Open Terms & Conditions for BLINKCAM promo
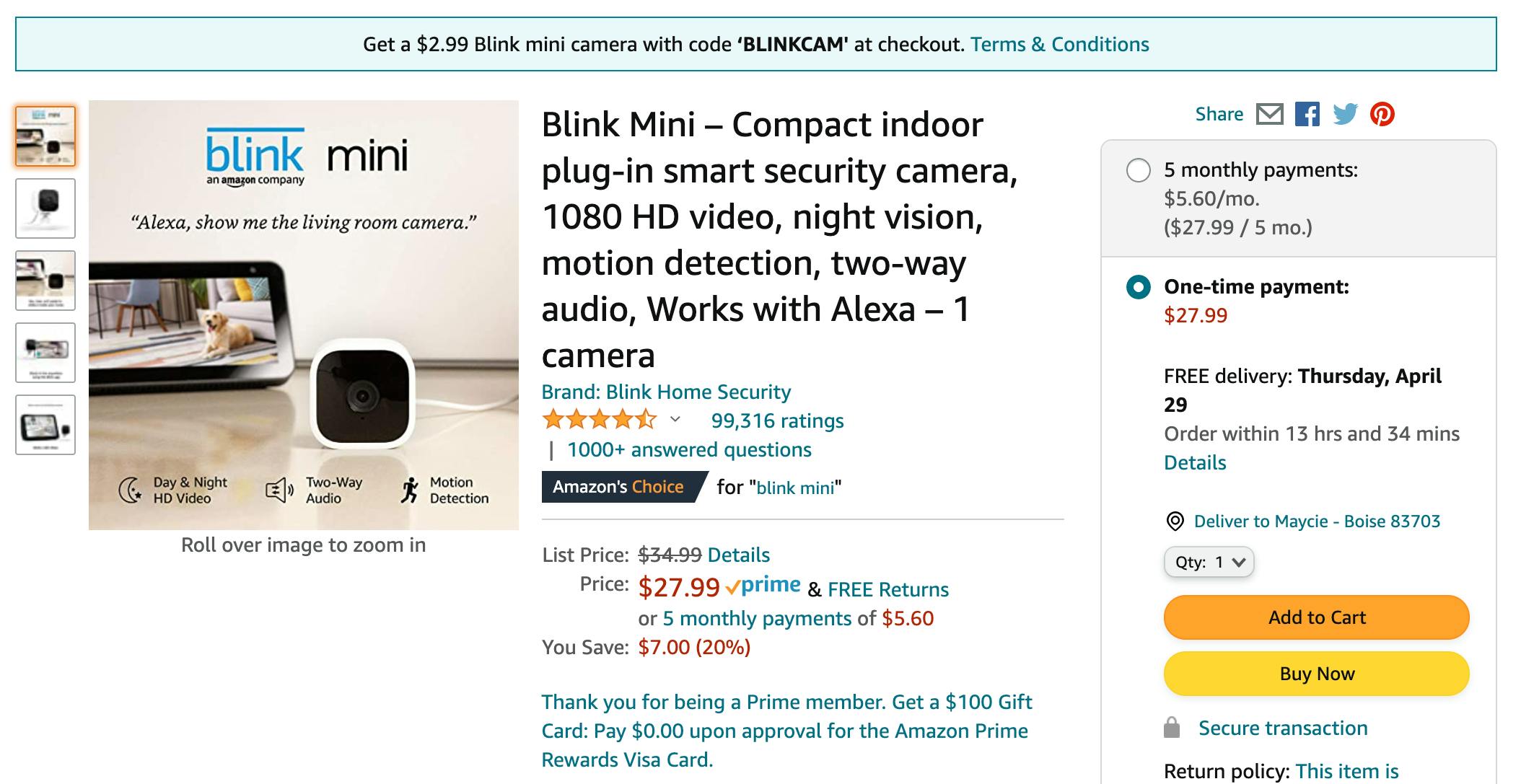Image resolution: width=1521 pixels, height=784 pixels. [1059, 45]
